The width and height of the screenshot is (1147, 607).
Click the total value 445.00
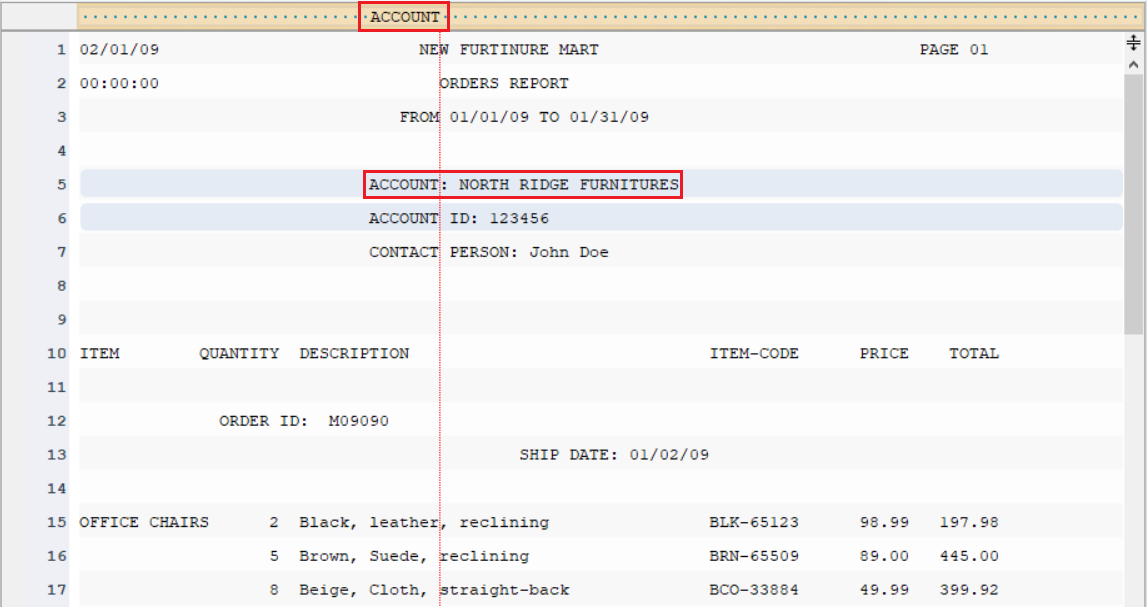969,557
